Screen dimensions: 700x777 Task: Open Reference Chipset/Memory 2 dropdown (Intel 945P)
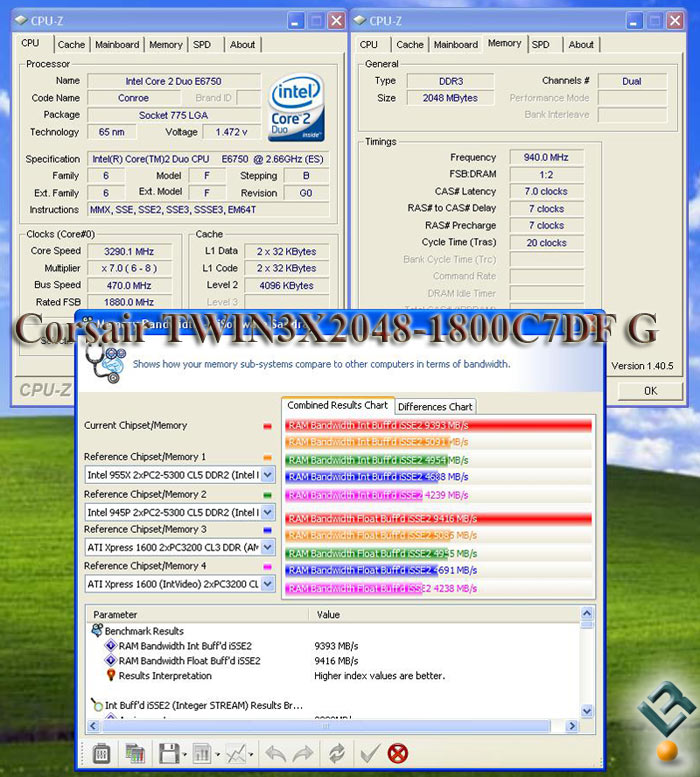pos(268,512)
